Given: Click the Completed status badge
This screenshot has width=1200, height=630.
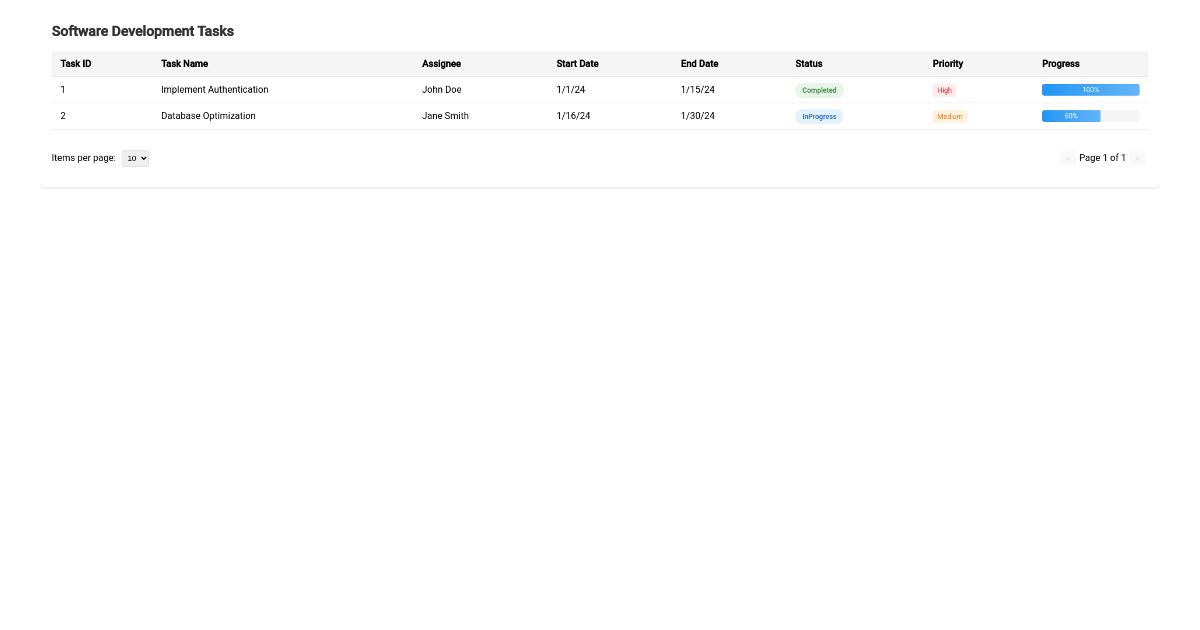Looking at the screenshot, I should (x=819, y=89).
